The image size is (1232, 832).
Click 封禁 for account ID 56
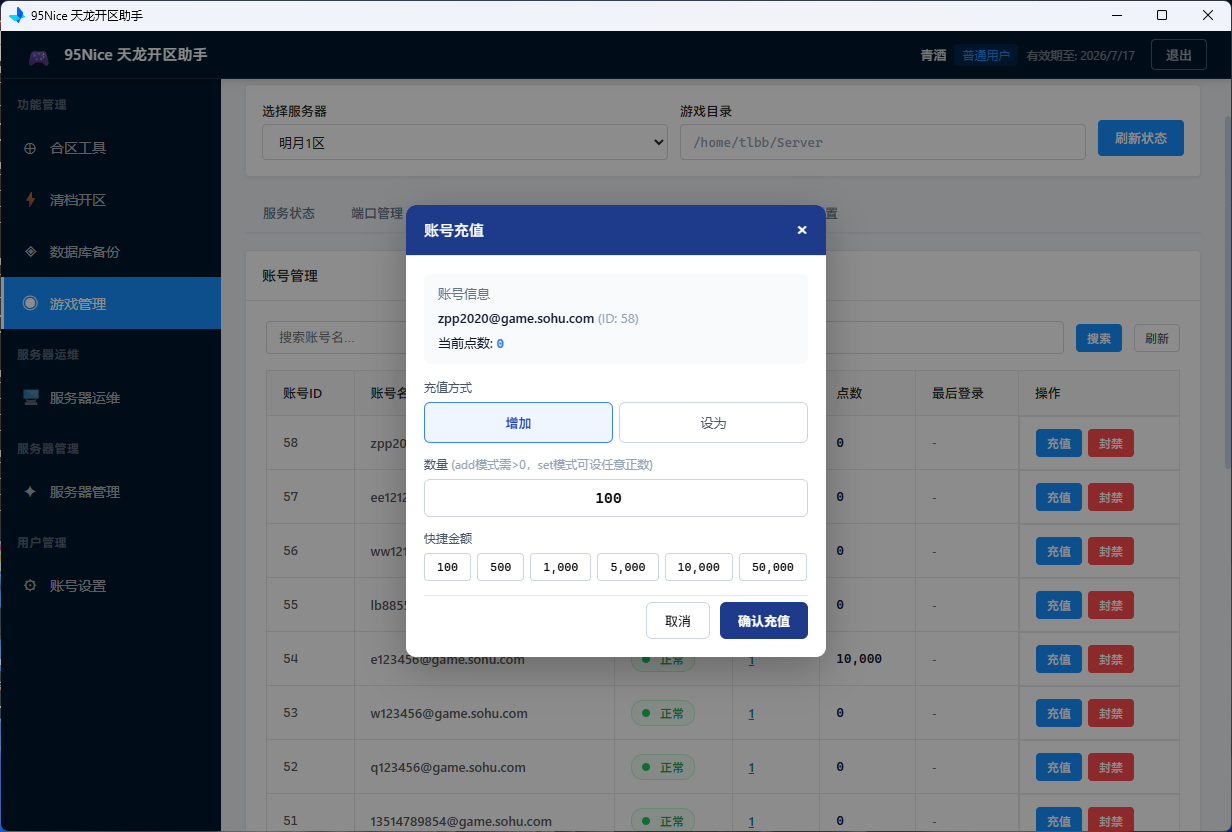click(x=1111, y=551)
